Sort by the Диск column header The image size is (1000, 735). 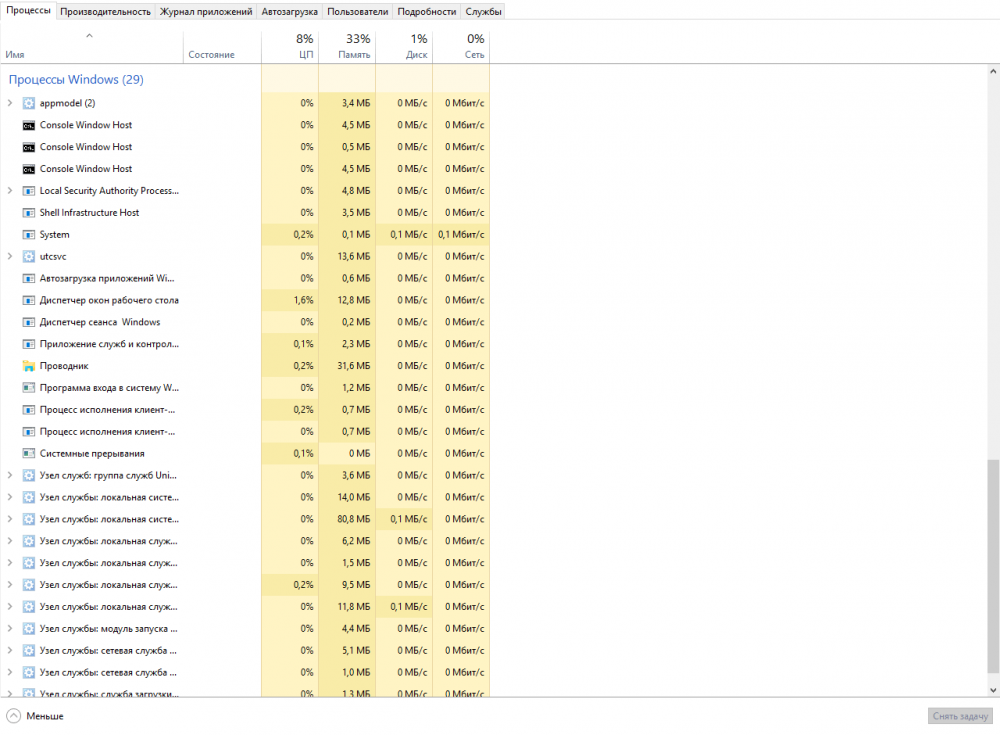(404, 46)
